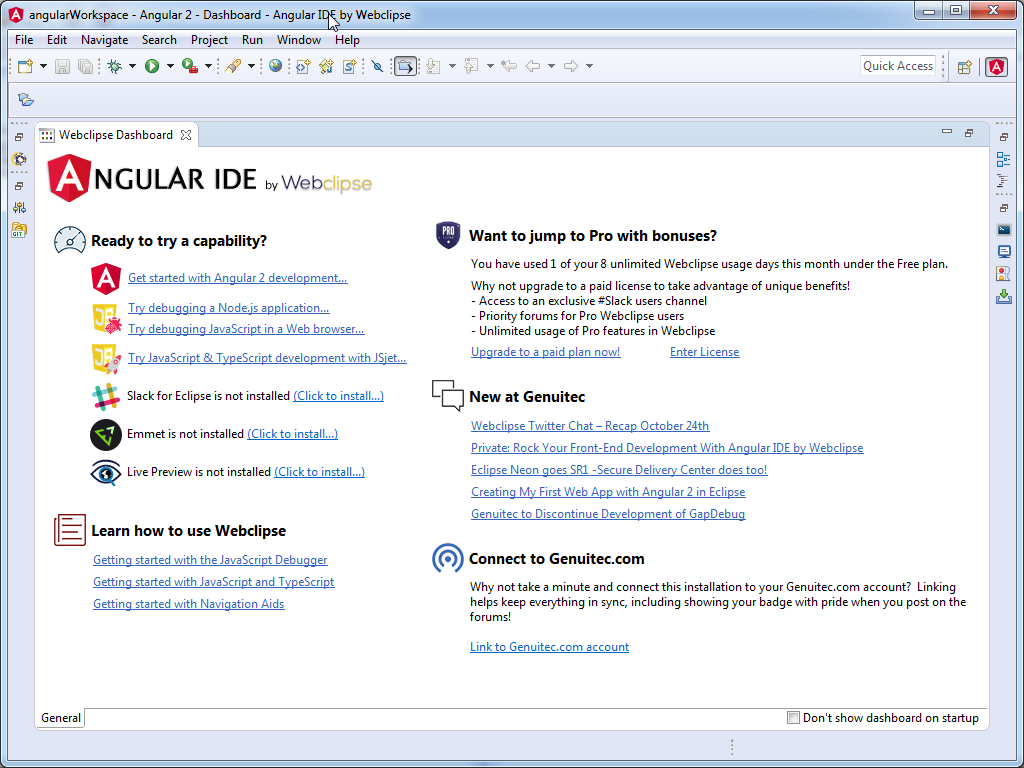The width and height of the screenshot is (1024, 768).
Task: Open Upgrade to a paid plan now link
Action: click(546, 352)
